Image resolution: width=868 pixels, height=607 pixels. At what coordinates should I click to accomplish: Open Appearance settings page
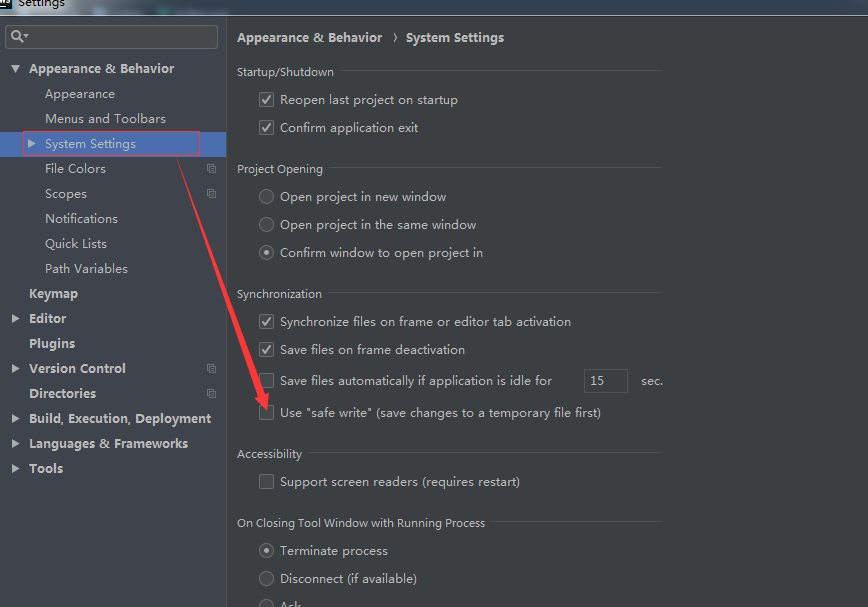[80, 94]
